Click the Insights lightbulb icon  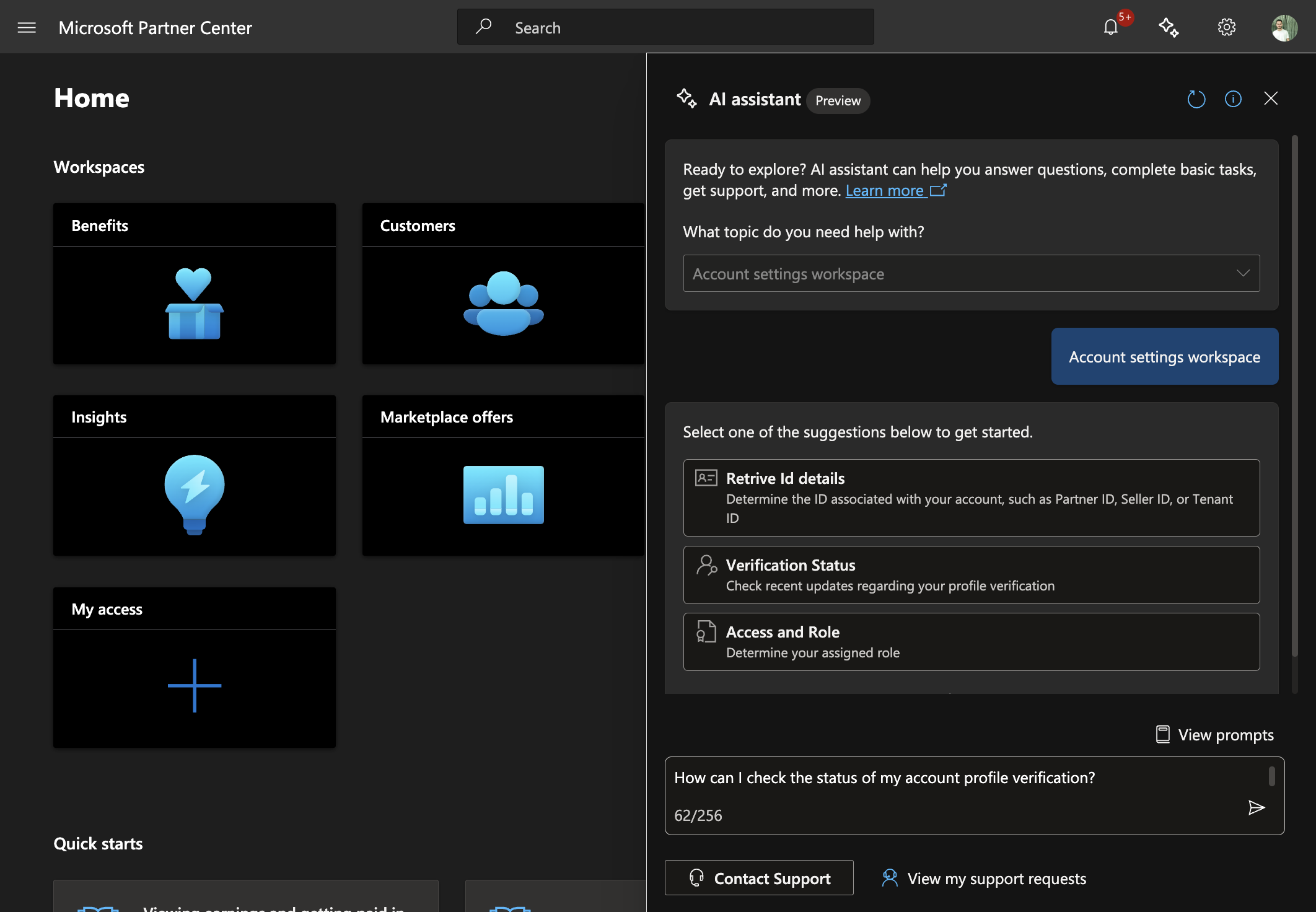[195, 495]
